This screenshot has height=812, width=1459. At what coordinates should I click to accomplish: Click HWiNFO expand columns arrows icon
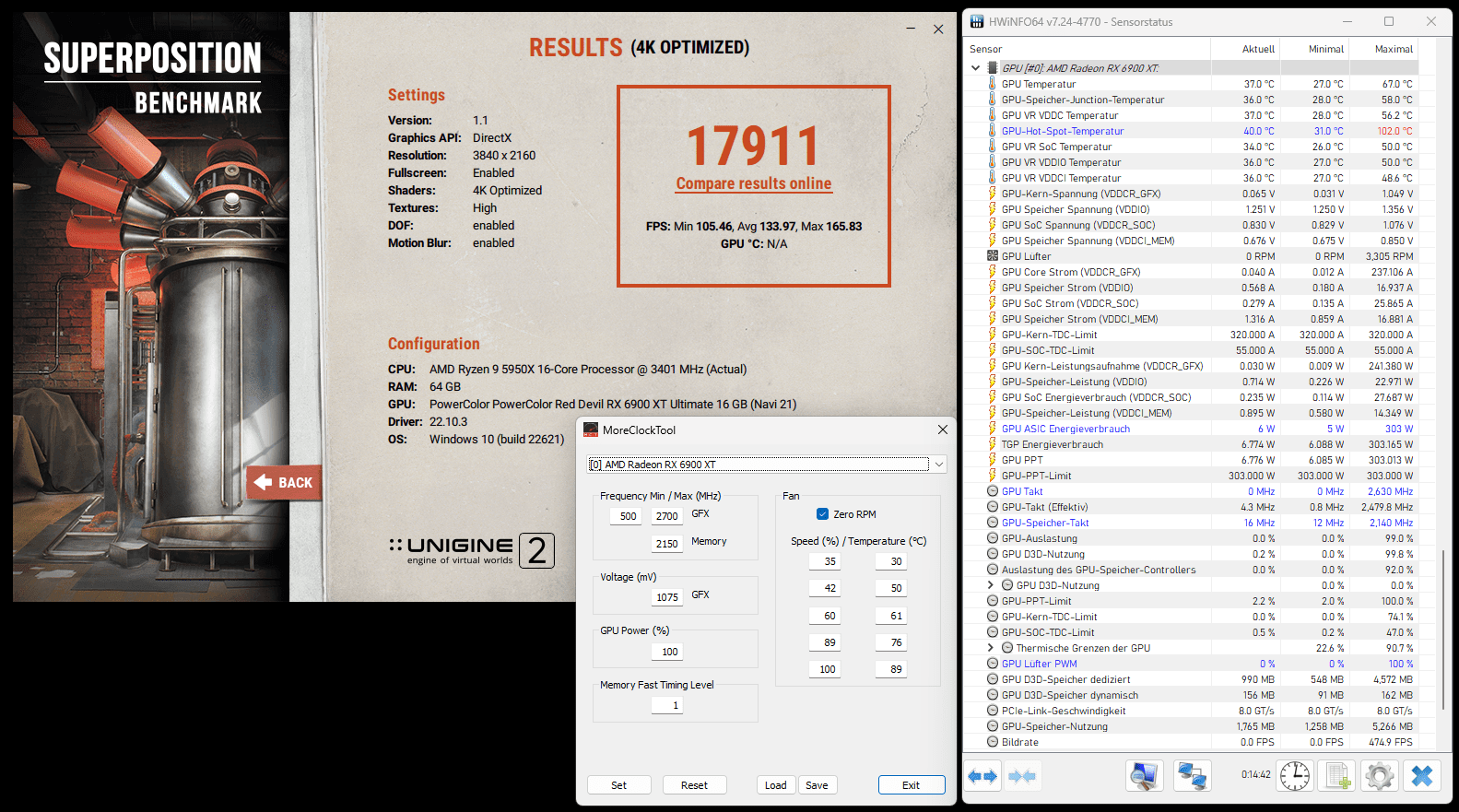click(982, 776)
